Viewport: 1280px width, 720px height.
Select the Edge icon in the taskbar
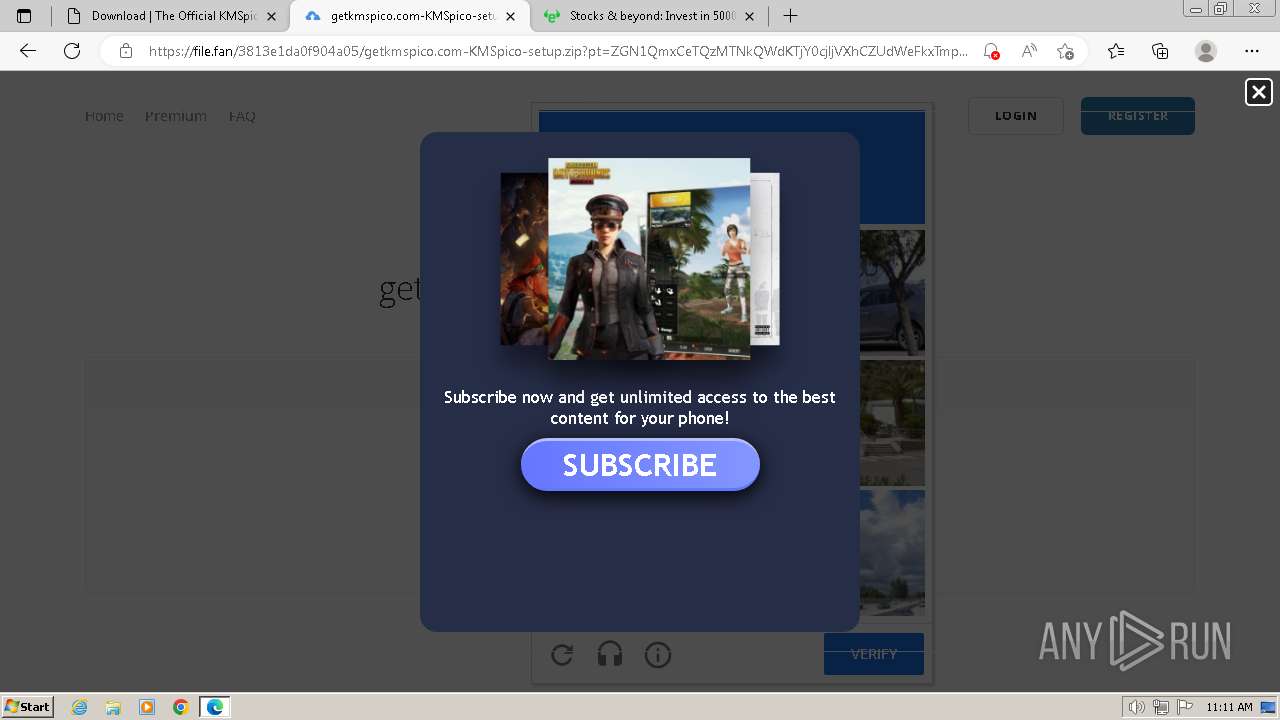click(215, 707)
